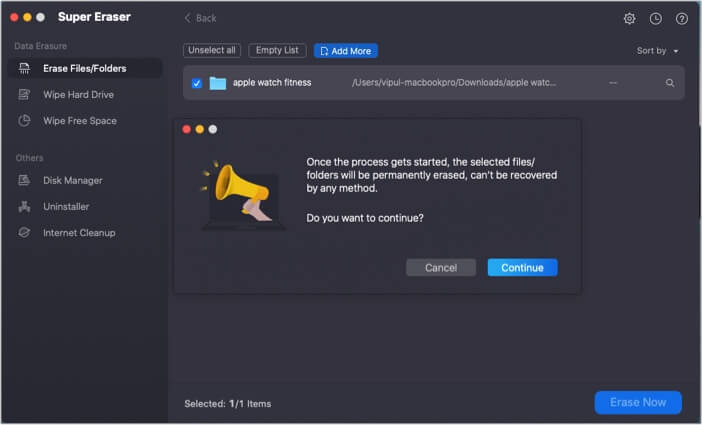Image resolution: width=702 pixels, height=425 pixels.
Task: Click the Disk Manager icon
Action: [x=24, y=180]
